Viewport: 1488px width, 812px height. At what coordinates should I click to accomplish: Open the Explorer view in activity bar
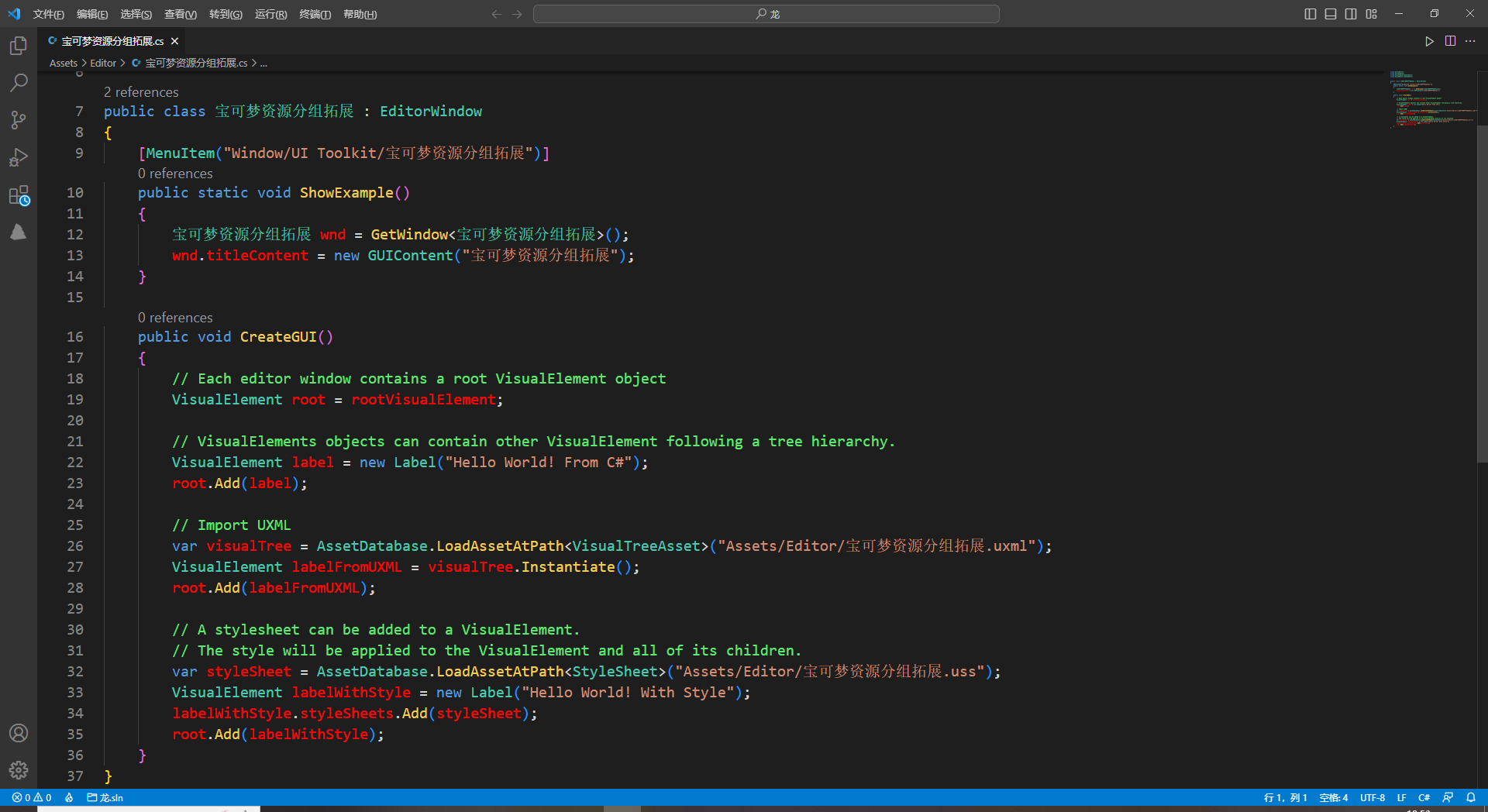pyautogui.click(x=19, y=46)
